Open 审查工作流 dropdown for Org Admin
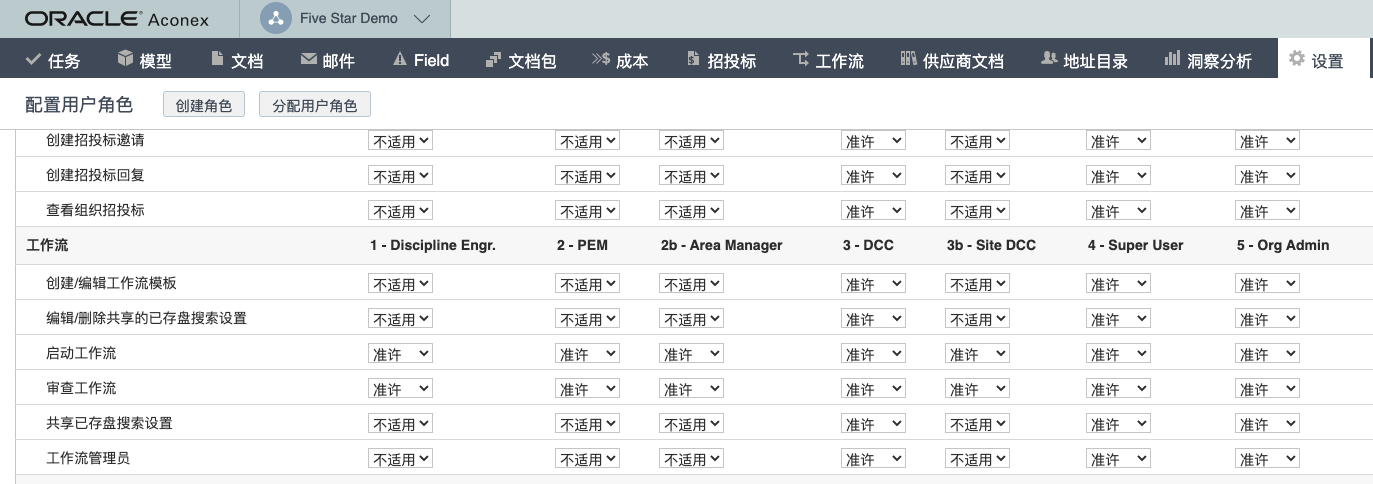The image size is (1373, 484). pos(1267,388)
